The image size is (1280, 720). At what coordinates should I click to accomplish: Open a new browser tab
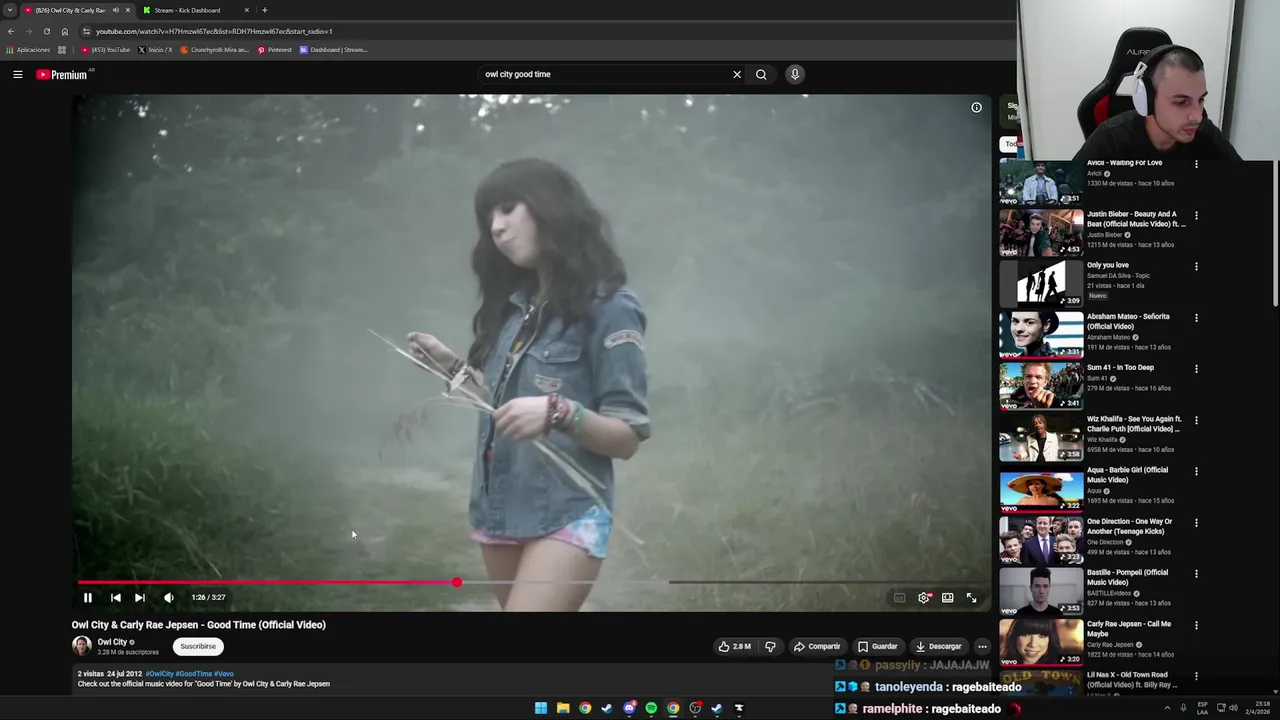pyautogui.click(x=264, y=10)
